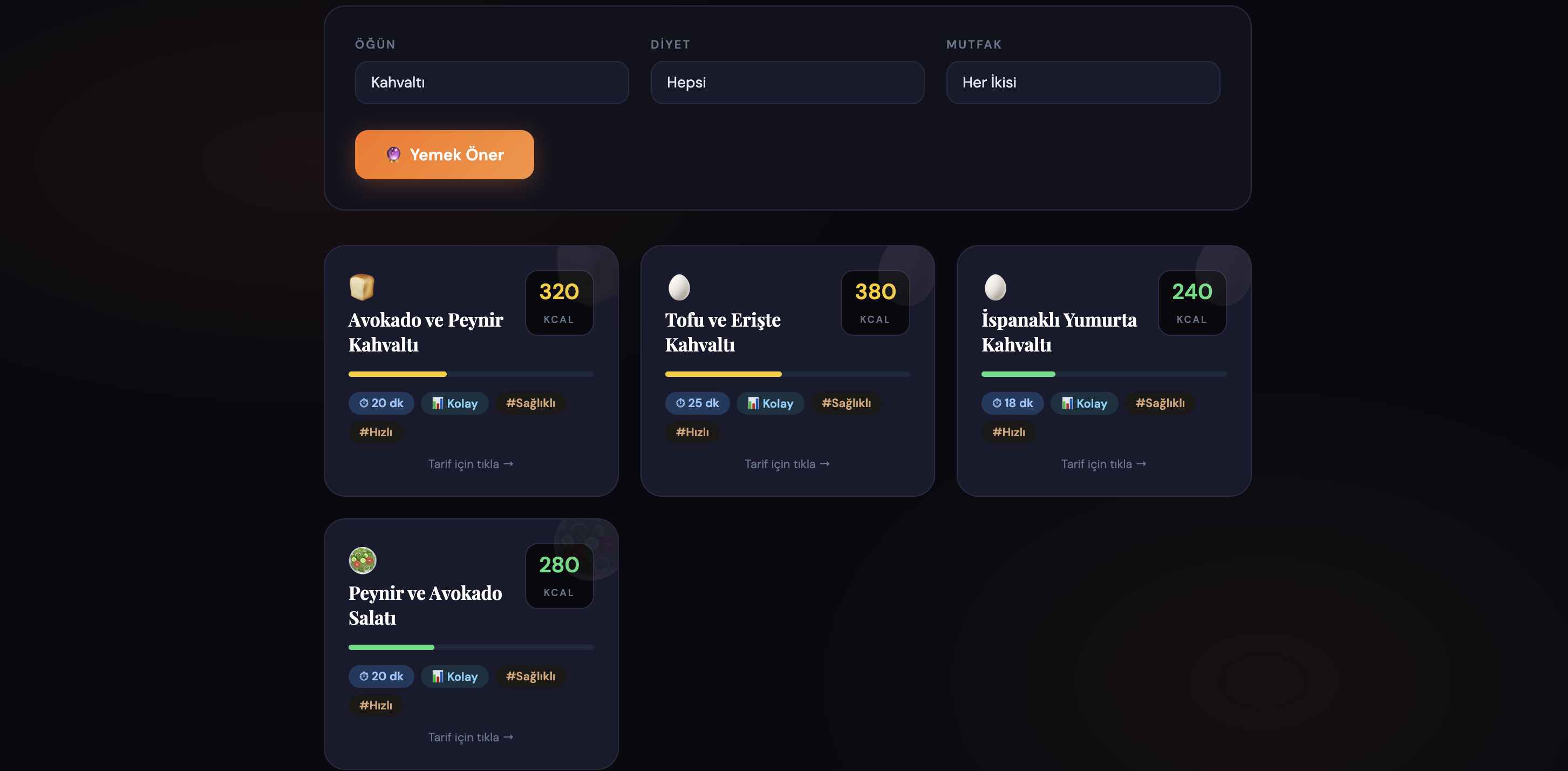
Task: Click the egg icon on Tofu ve Erişte card
Action: (679, 287)
